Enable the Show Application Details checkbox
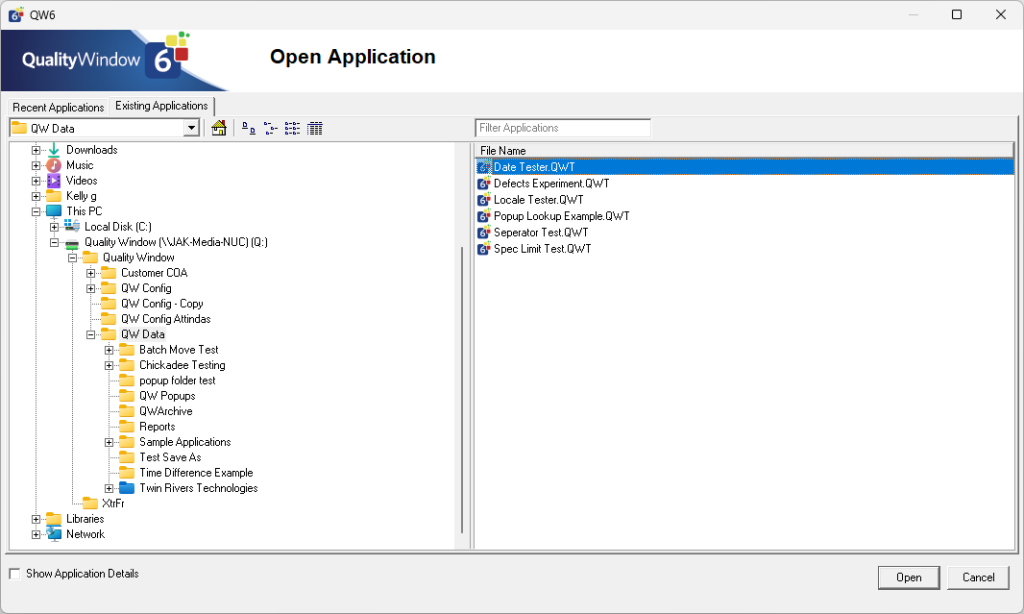The height and width of the screenshot is (614, 1024). point(15,573)
